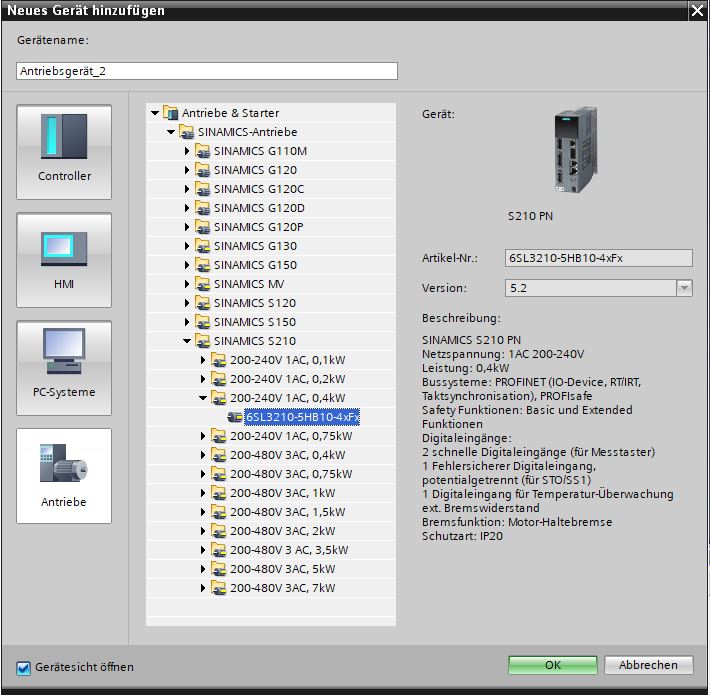Click the Antriebe & Starter folder icon
710x696 pixels.
coord(170,113)
